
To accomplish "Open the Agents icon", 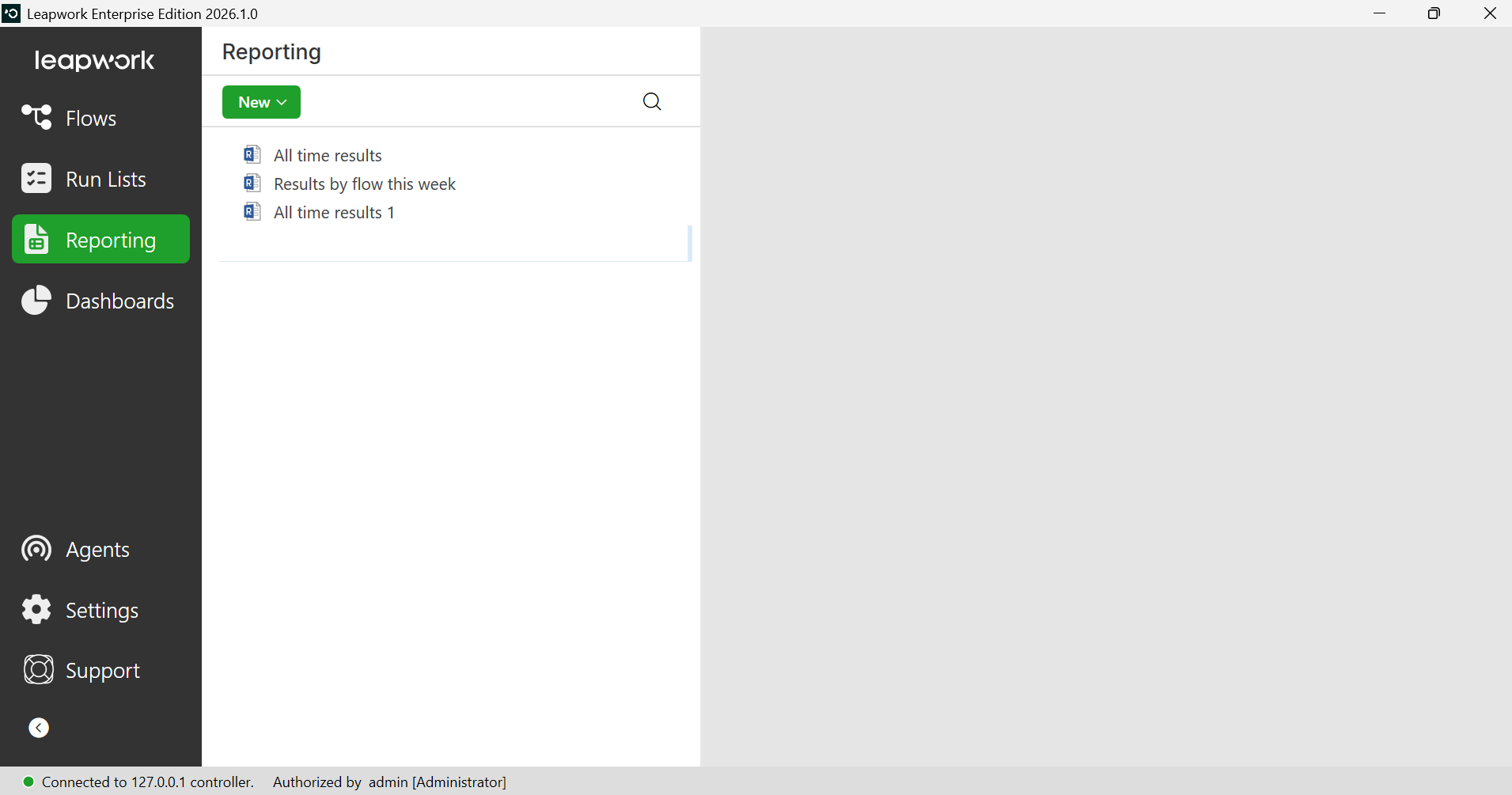I will click(x=36, y=549).
